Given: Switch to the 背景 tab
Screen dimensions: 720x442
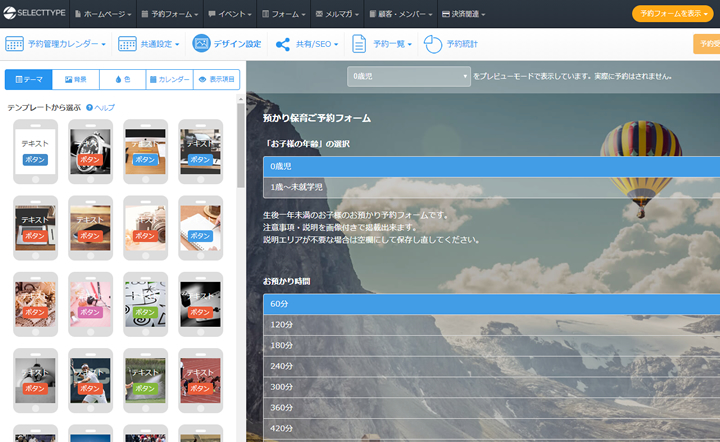Looking at the screenshot, I should tap(75, 80).
